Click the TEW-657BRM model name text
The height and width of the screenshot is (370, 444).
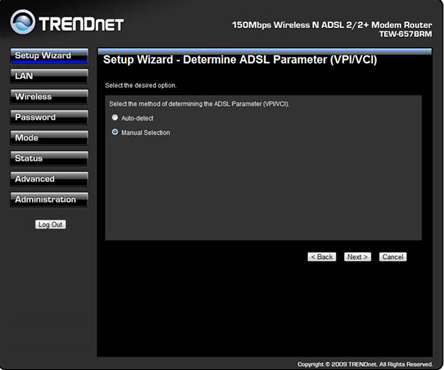click(x=406, y=34)
